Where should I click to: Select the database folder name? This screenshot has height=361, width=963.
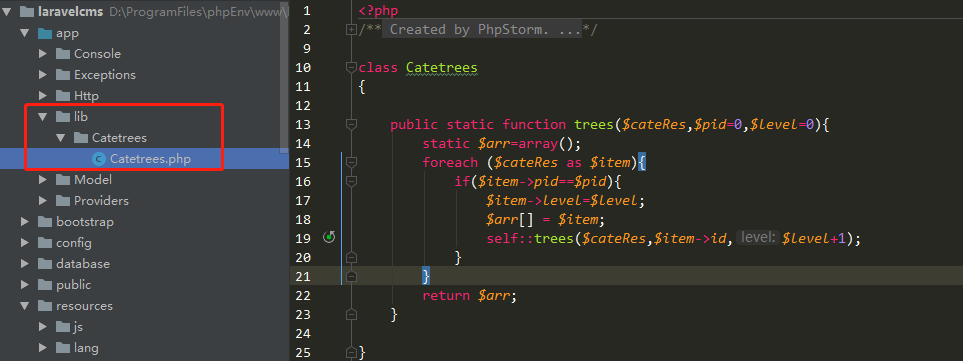coord(83,263)
